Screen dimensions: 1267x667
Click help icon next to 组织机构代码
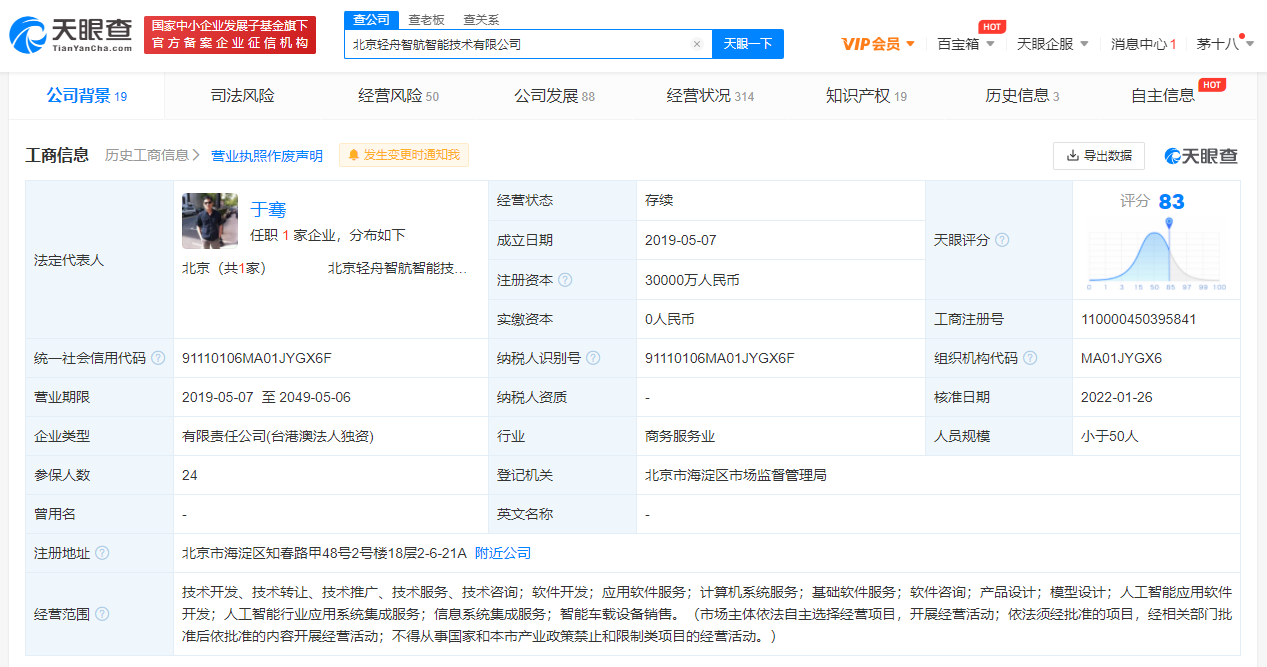pyautogui.click(x=1030, y=358)
